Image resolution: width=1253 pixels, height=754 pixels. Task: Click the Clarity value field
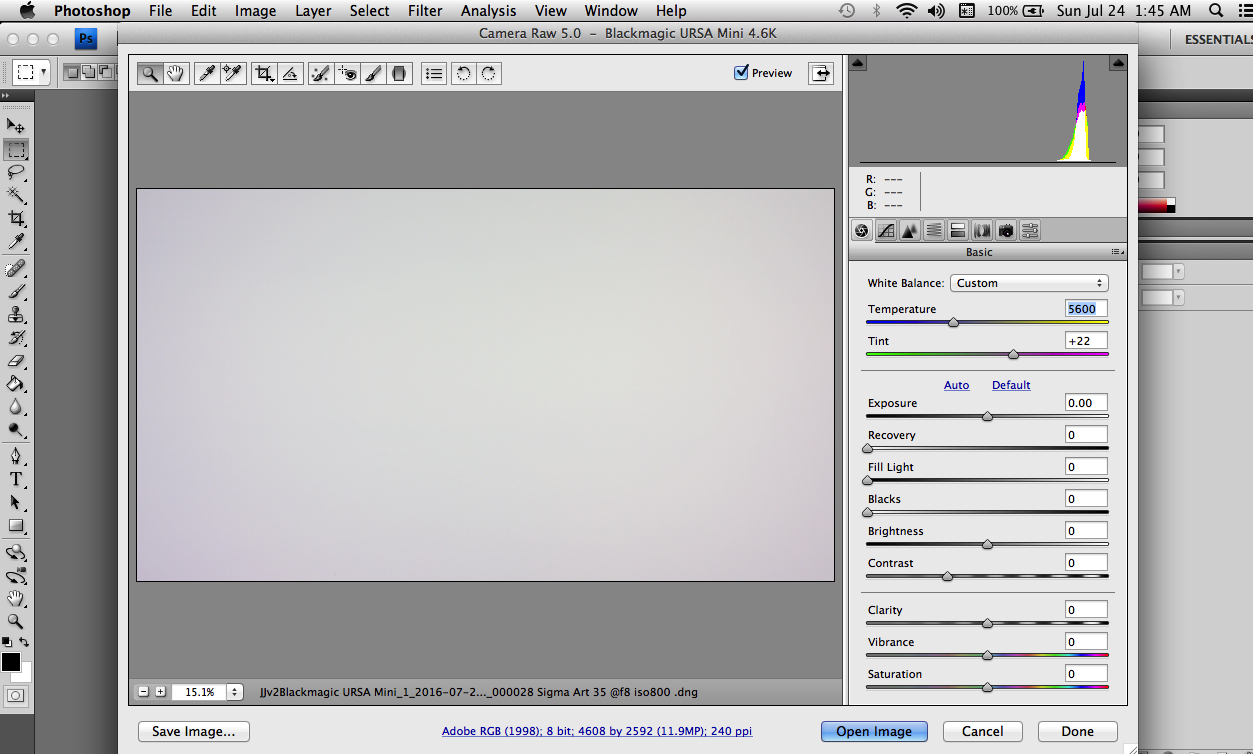1086,610
